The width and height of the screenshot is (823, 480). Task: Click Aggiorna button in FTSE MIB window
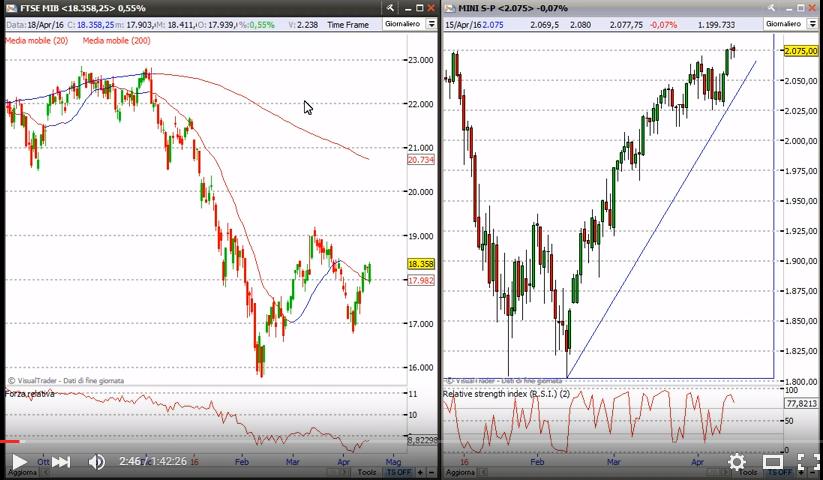[22, 473]
